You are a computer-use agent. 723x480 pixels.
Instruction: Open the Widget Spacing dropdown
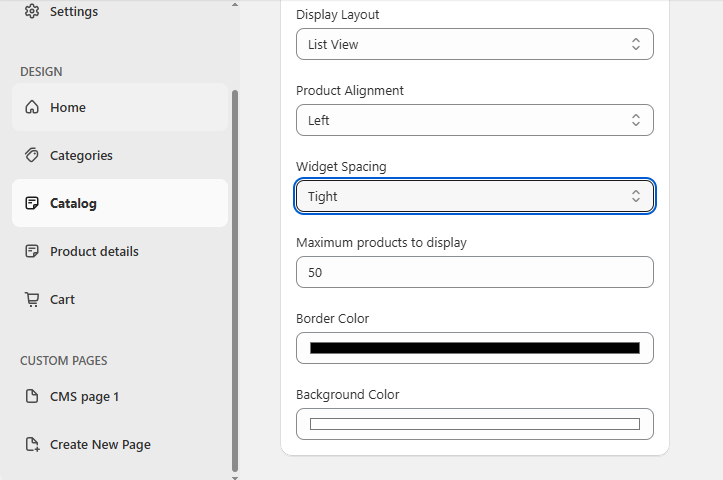point(474,196)
